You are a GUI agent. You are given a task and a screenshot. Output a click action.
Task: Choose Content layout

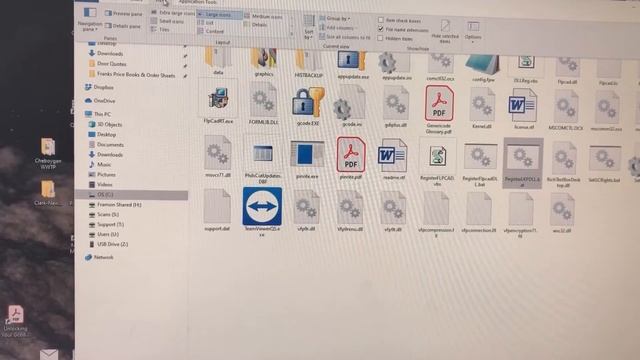tap(211, 31)
